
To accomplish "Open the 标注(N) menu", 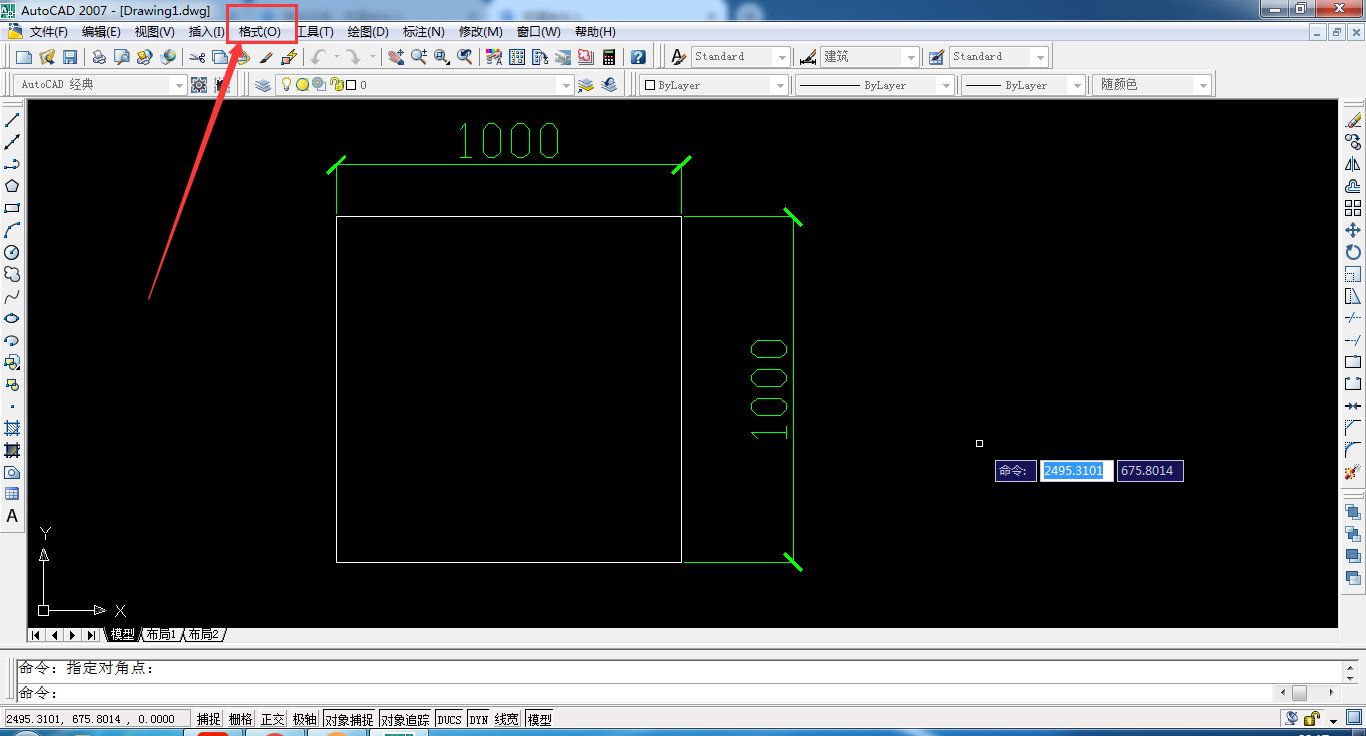I will [423, 32].
